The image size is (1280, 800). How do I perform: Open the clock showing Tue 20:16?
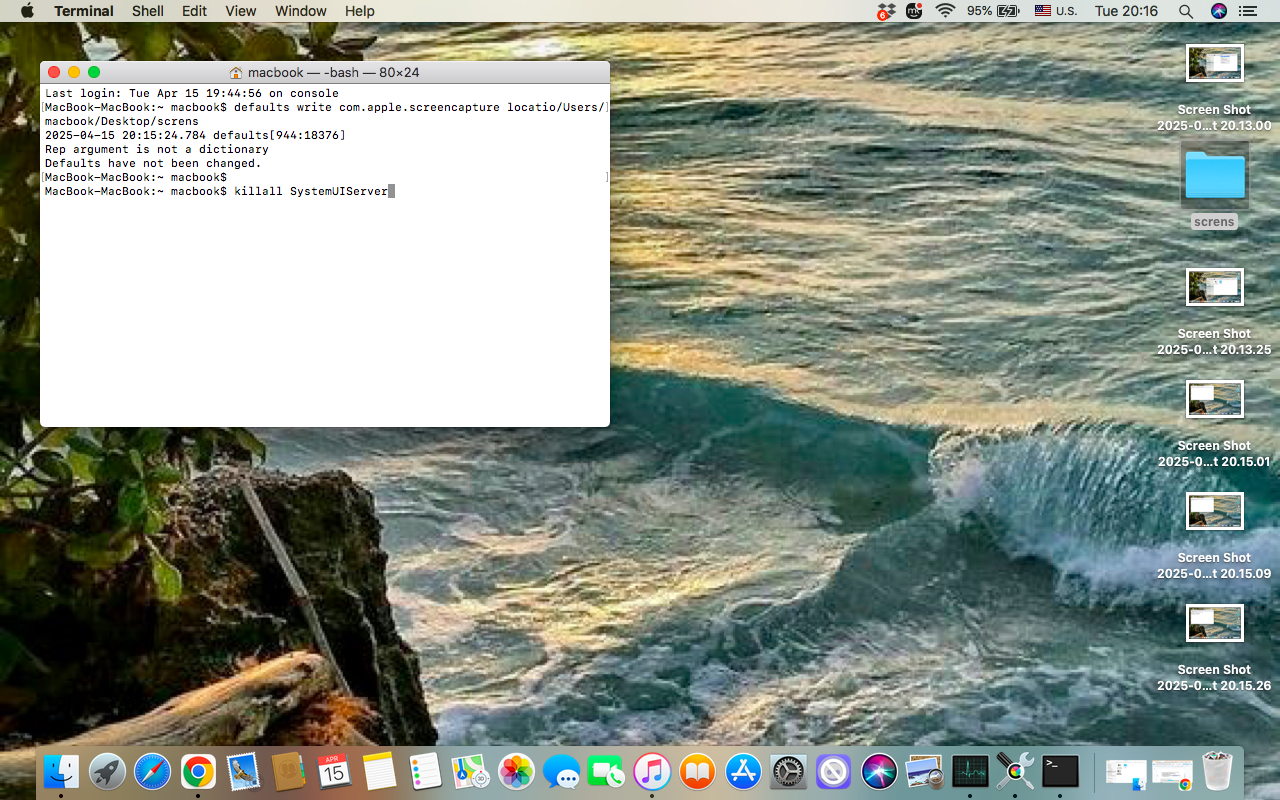point(1128,11)
